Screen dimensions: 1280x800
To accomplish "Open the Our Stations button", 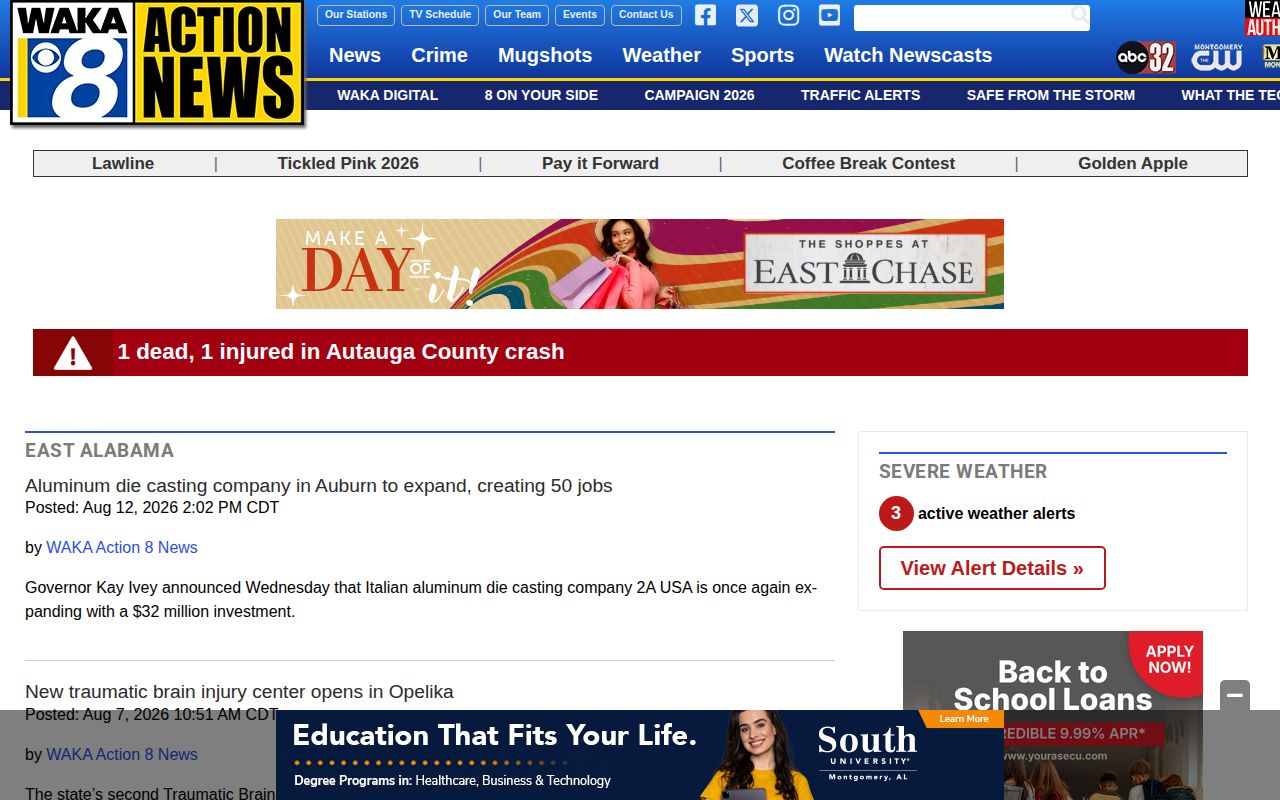I will (356, 15).
